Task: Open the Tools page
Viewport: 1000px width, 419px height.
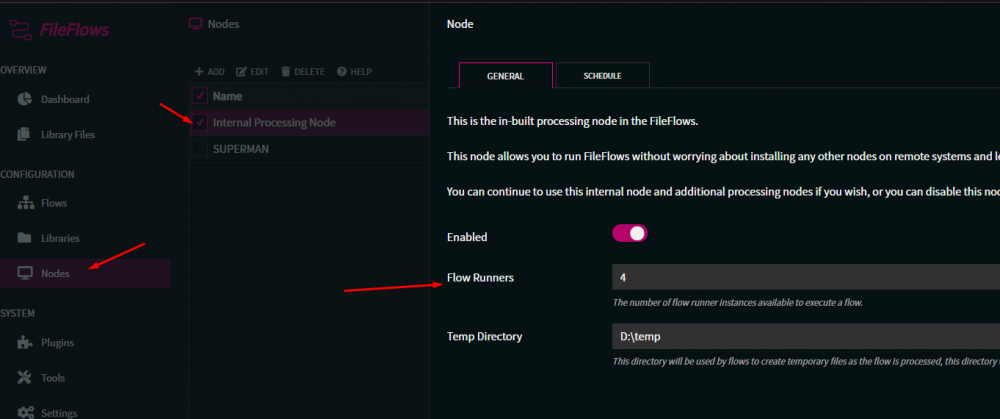Action: (x=53, y=378)
